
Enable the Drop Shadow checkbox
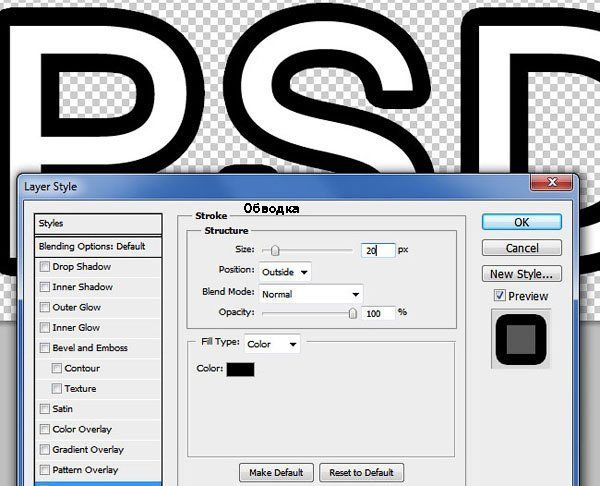pos(45,267)
